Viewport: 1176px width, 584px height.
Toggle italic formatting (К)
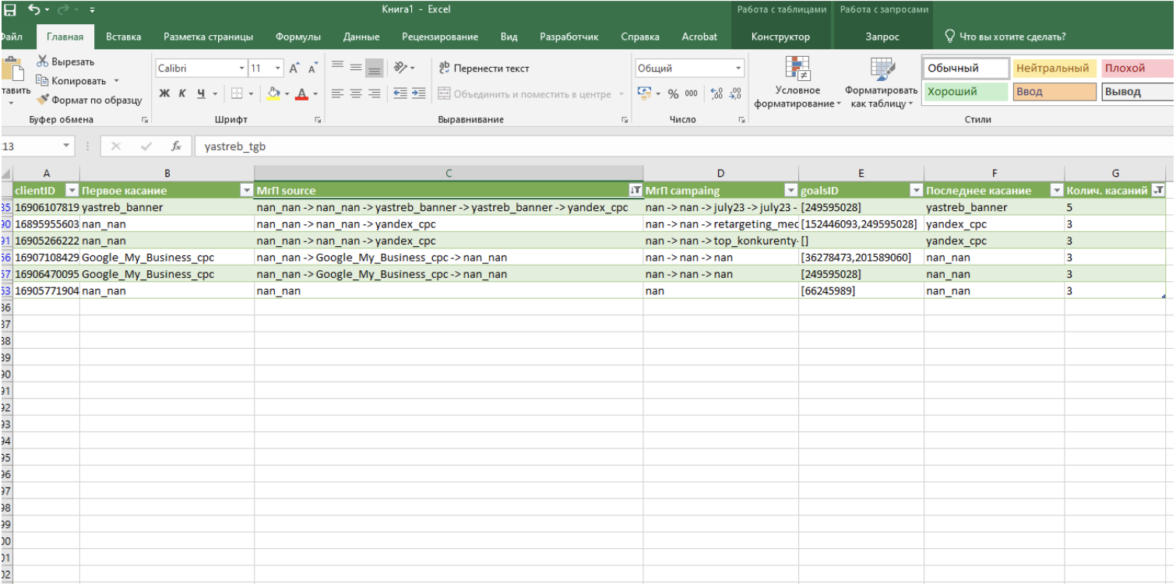[182, 94]
